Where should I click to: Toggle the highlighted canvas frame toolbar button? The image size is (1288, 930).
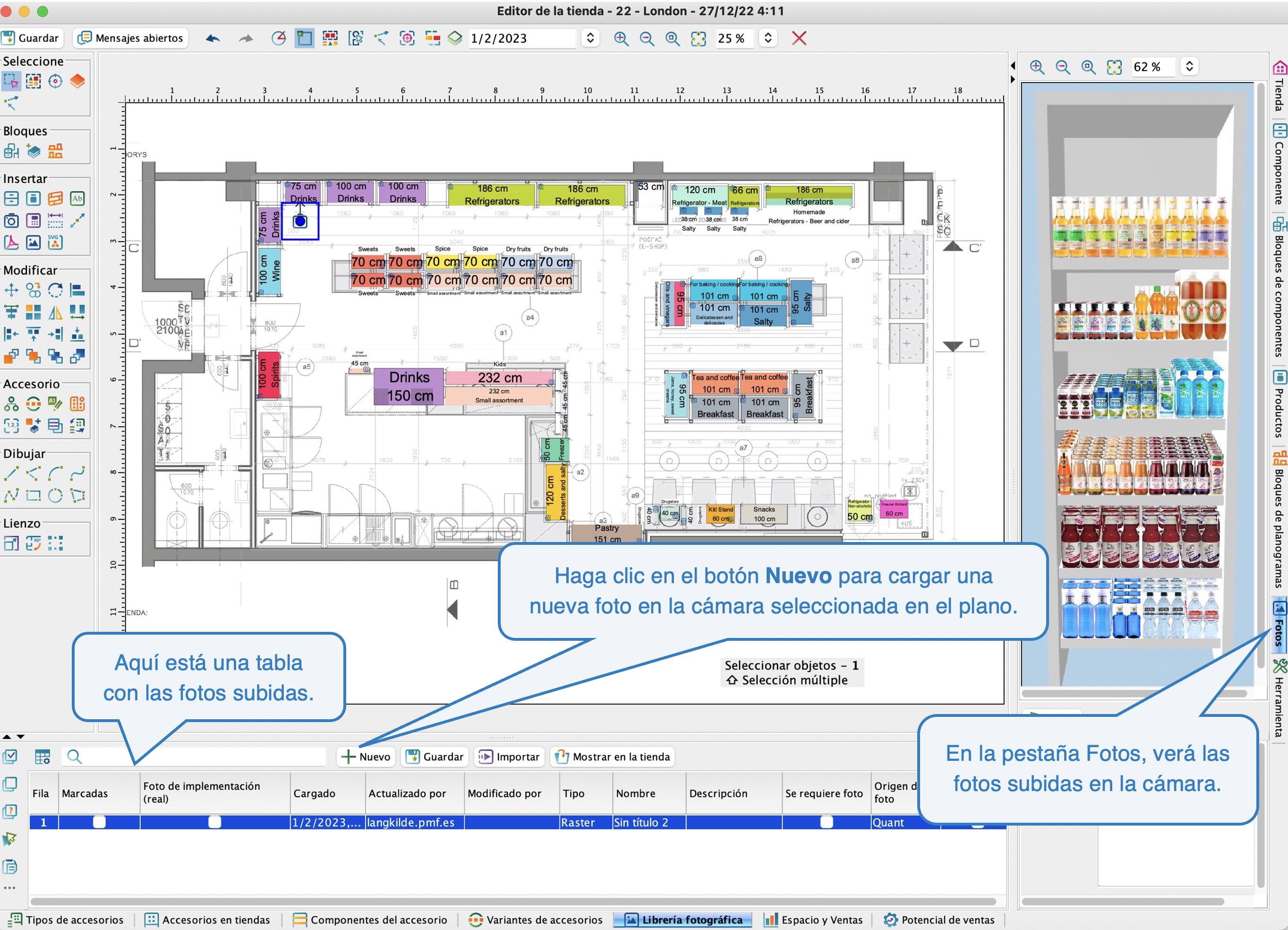[x=304, y=38]
